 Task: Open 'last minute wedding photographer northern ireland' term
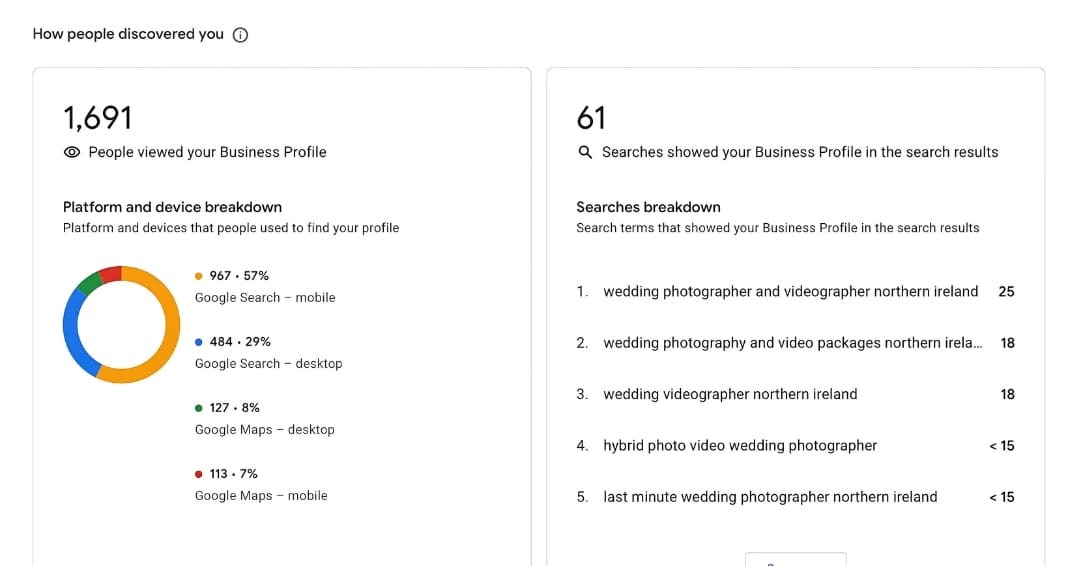770,497
